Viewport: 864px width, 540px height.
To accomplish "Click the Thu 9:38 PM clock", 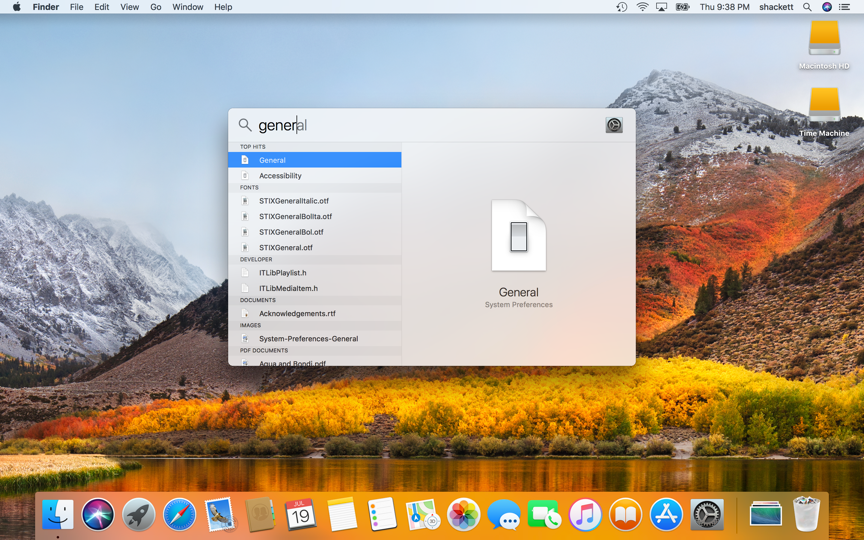I will (x=725, y=7).
